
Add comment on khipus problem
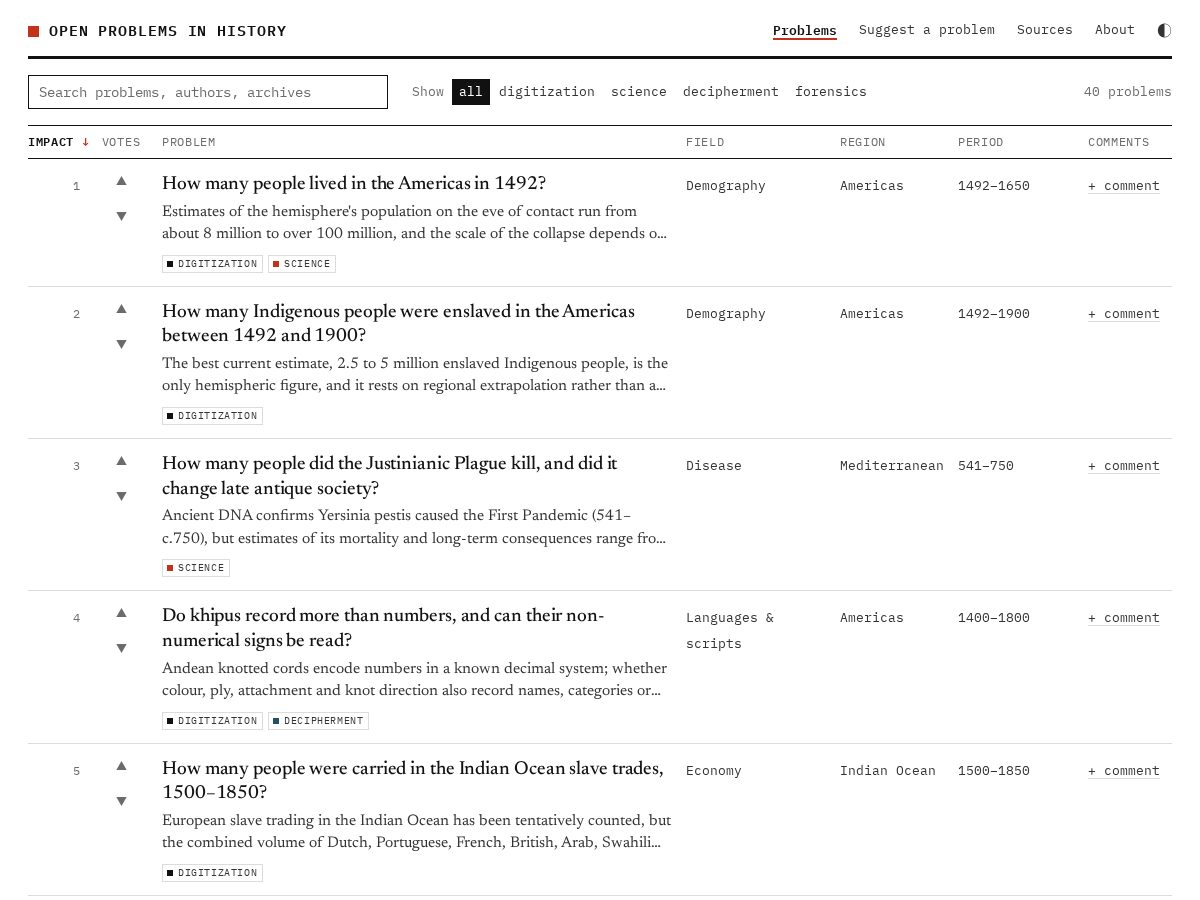pos(1124,618)
